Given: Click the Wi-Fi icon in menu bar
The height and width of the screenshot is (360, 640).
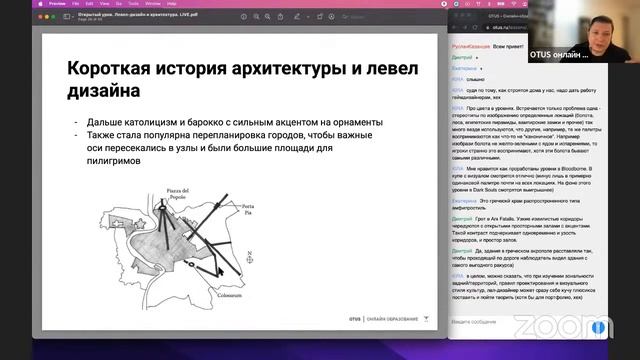Looking at the screenshot, I should tap(514, 4).
